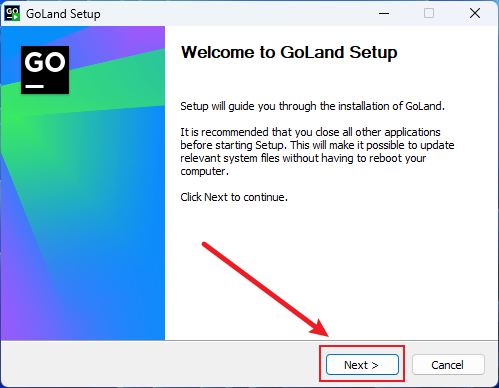Viewport: 499px width, 388px height.
Task: Close the GoLand Setup window
Action: (475, 13)
